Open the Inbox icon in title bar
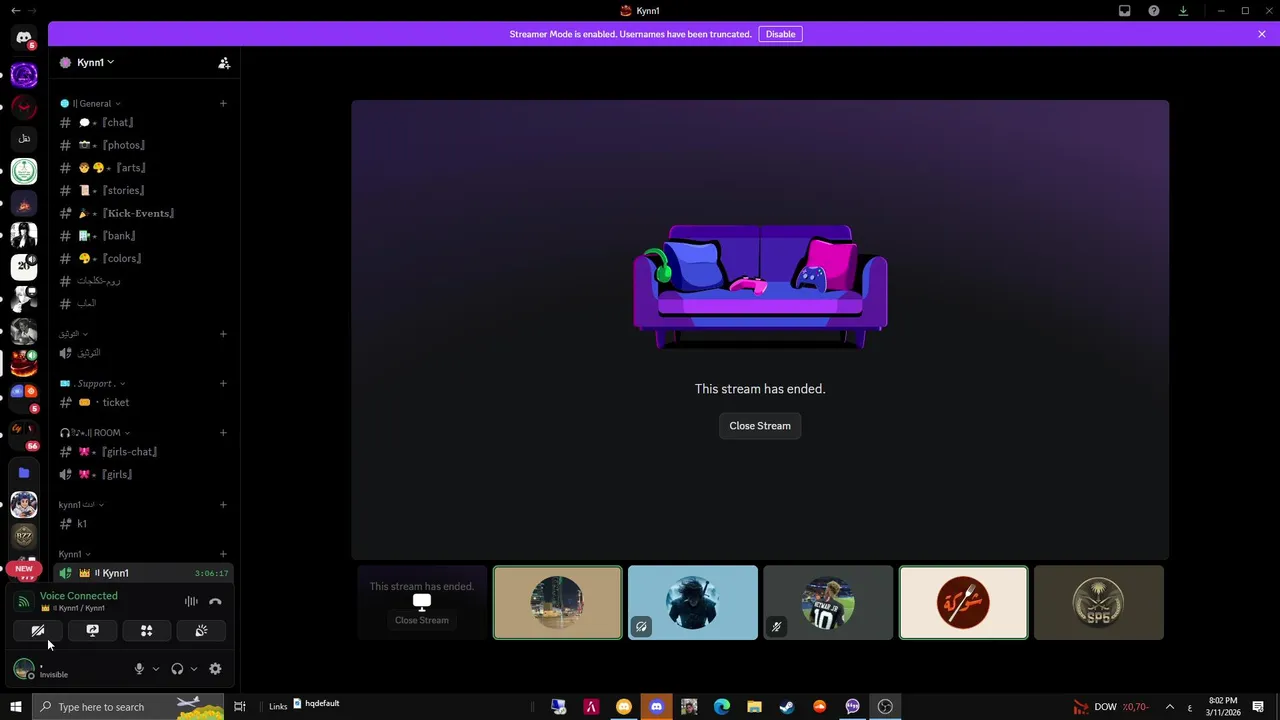This screenshot has width=1280, height=720. (1124, 11)
